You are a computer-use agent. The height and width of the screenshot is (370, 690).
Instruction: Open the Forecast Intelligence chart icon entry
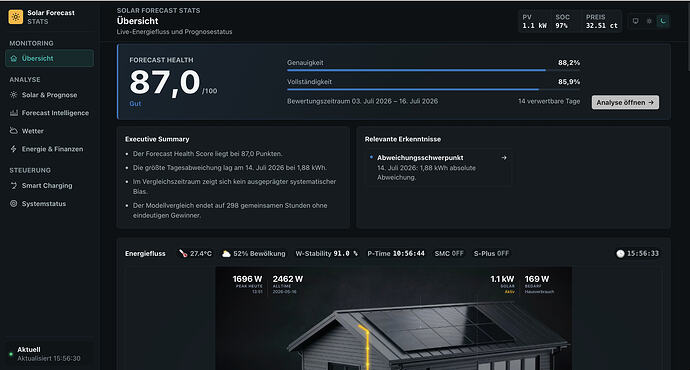click(49, 113)
